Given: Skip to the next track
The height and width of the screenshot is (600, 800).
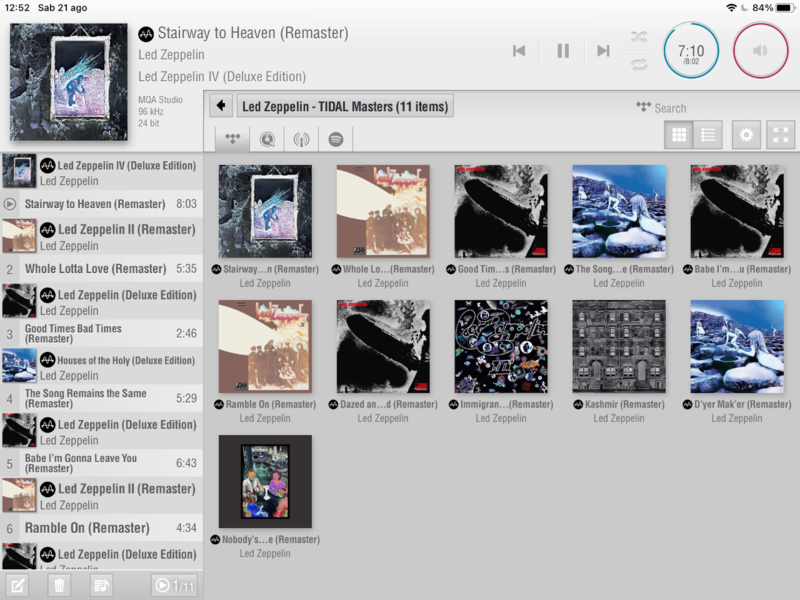Looking at the screenshot, I should (x=603, y=51).
